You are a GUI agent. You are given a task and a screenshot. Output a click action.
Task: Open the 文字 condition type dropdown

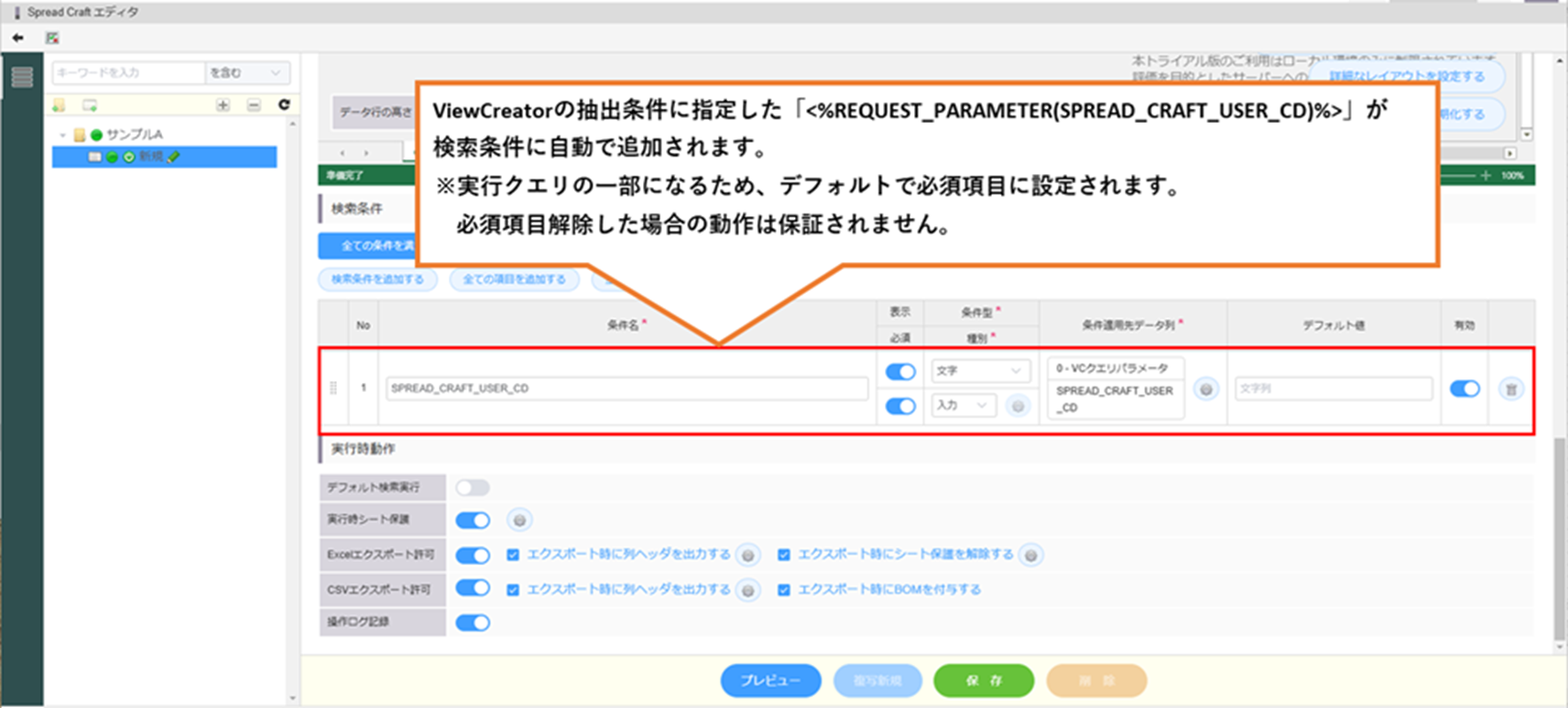(978, 370)
